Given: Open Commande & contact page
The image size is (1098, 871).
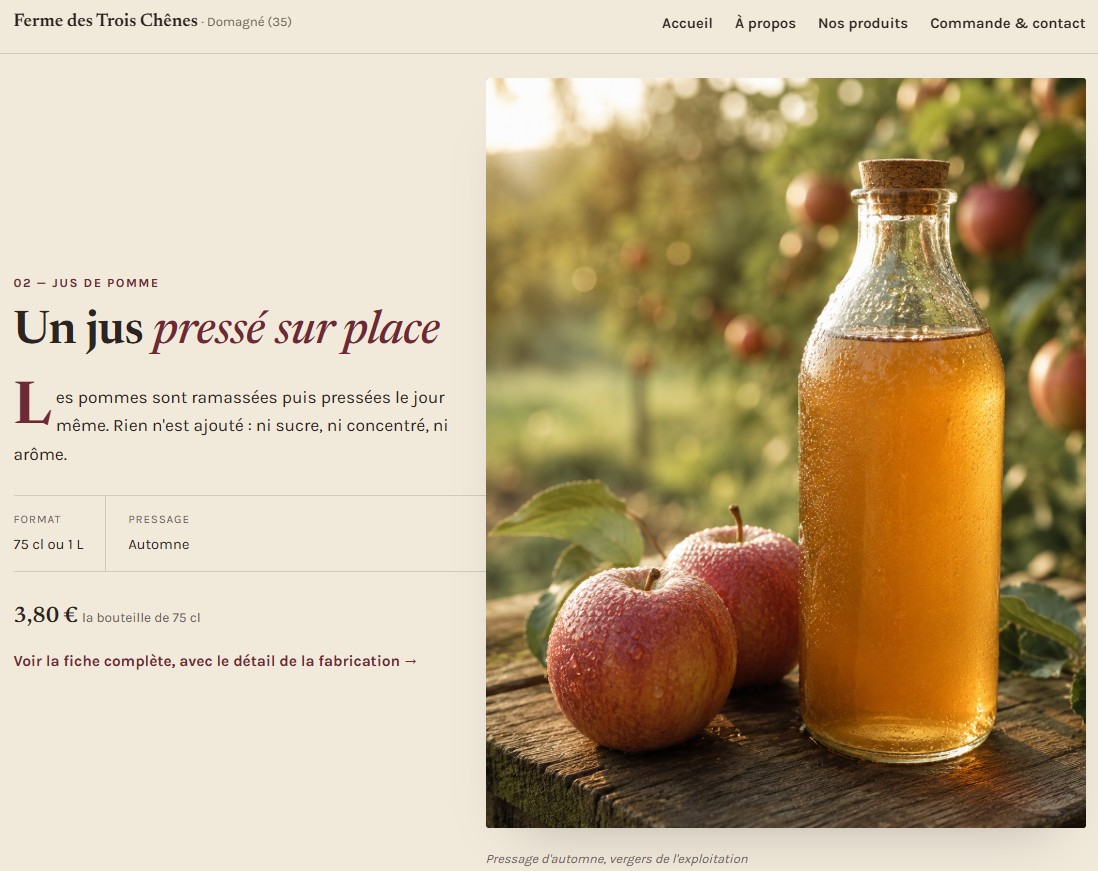Looking at the screenshot, I should [x=1007, y=23].
